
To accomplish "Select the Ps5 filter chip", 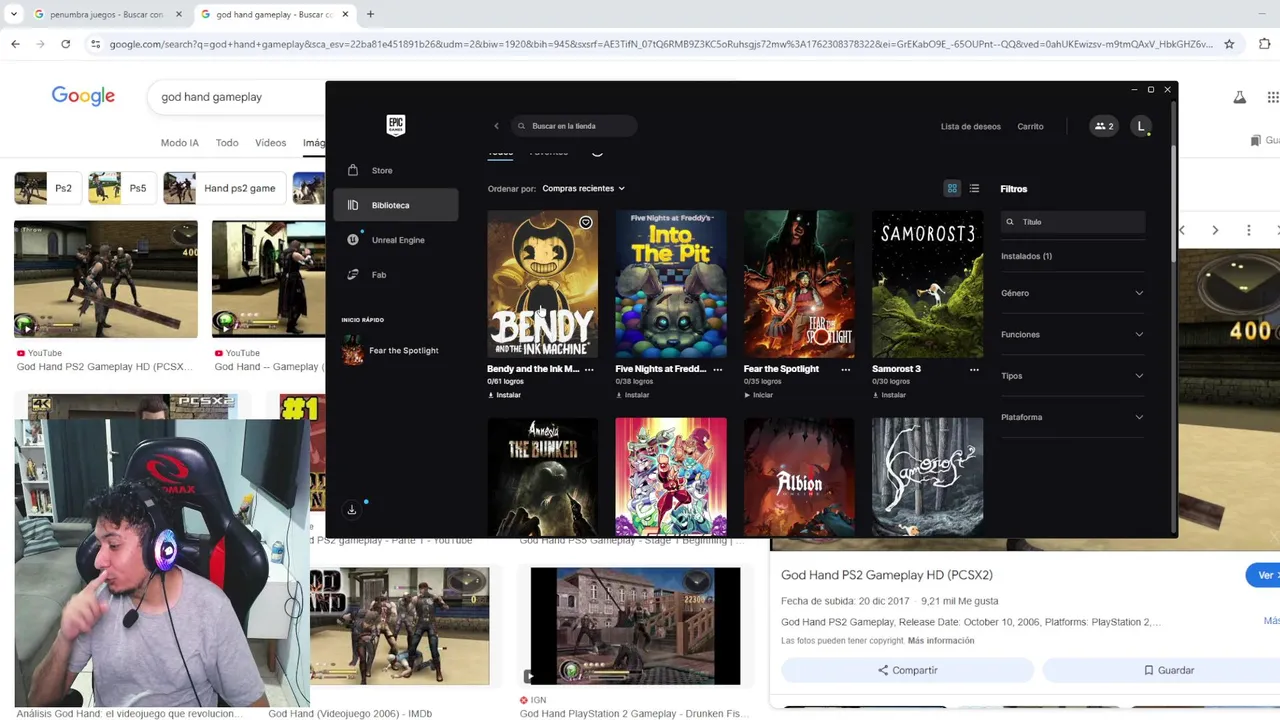I will pyautogui.click(x=121, y=188).
